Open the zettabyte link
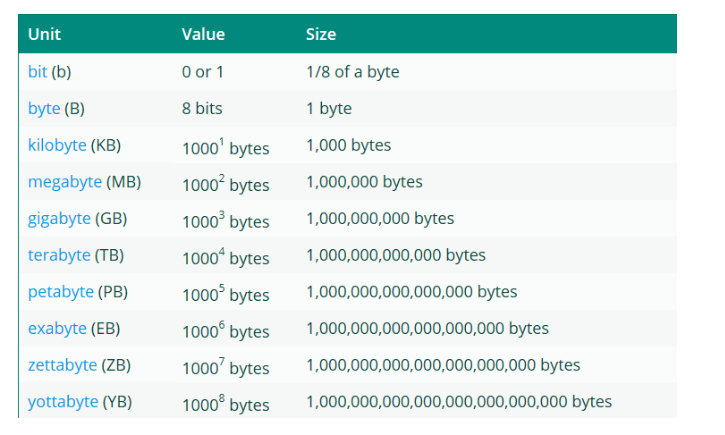The height and width of the screenshot is (435, 725). (x=63, y=365)
